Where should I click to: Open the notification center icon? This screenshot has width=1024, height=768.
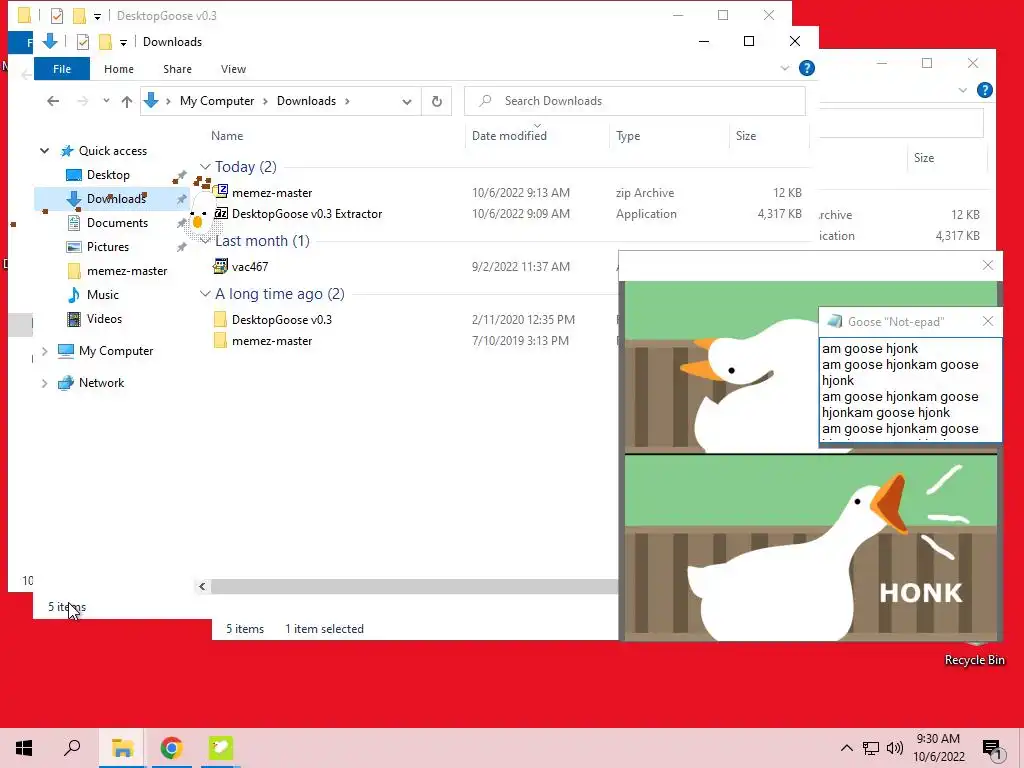coord(991,750)
